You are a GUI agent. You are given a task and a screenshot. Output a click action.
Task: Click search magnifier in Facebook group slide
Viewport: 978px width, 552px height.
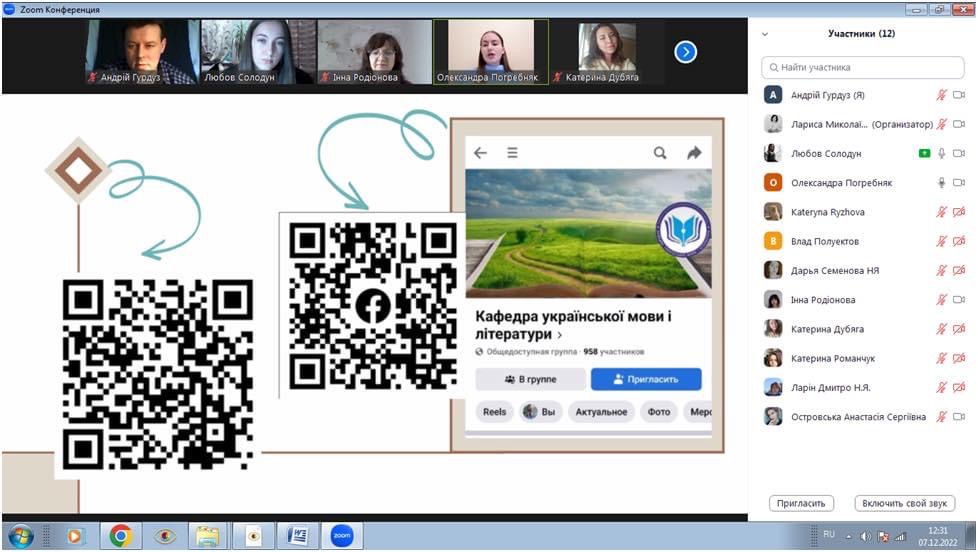tap(660, 153)
